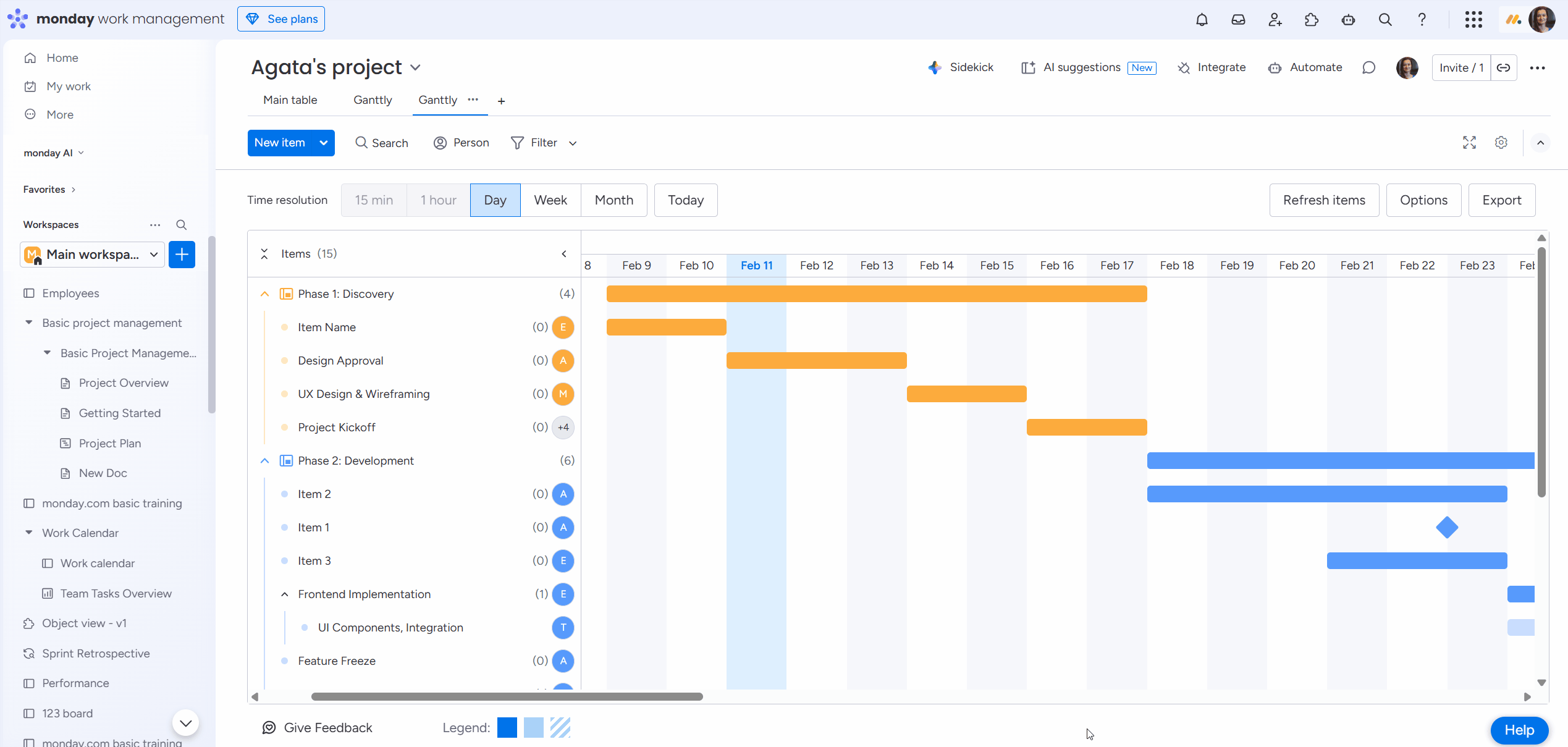Click the Export button
This screenshot has height=747, width=1568.
[x=1502, y=200]
